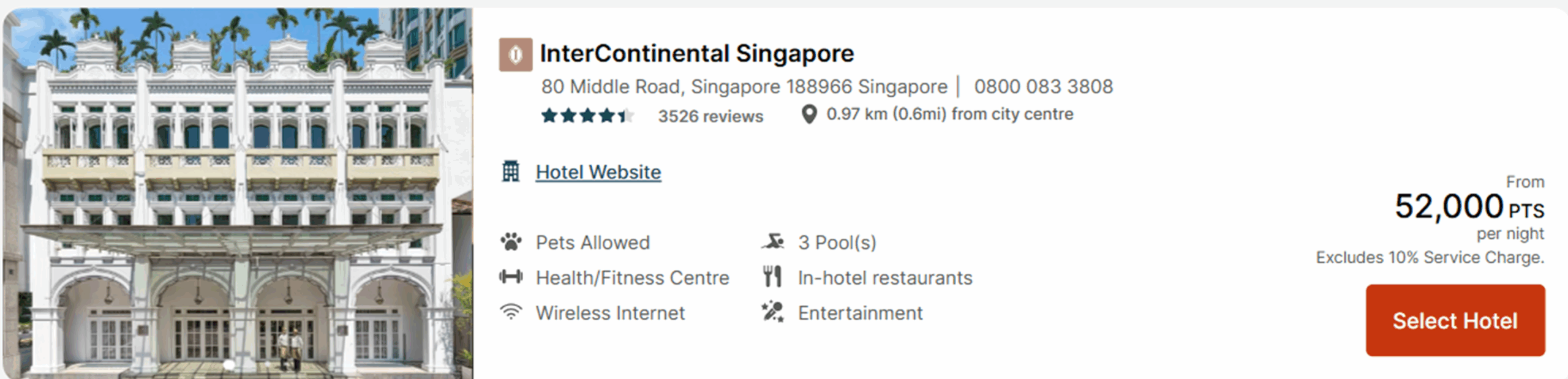The width and height of the screenshot is (1568, 379).
Task: Select the paw print Pets Allowed icon
Action: click(x=512, y=241)
